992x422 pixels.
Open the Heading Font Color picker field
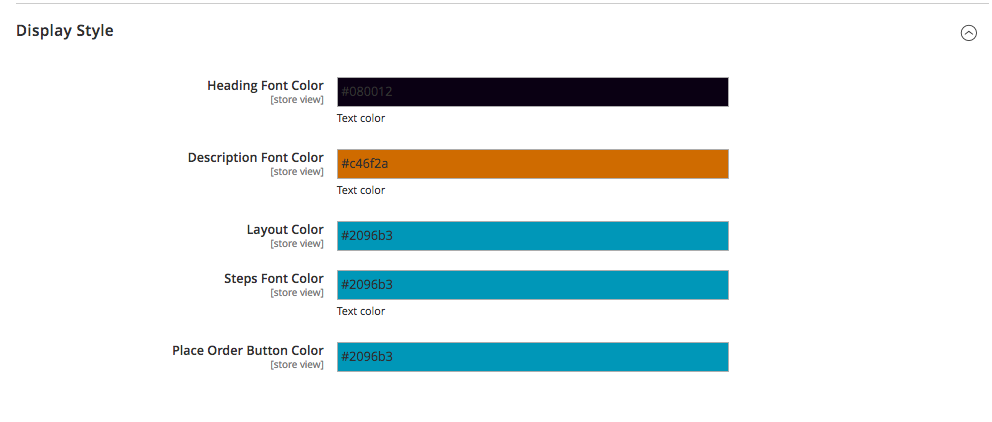[532, 92]
